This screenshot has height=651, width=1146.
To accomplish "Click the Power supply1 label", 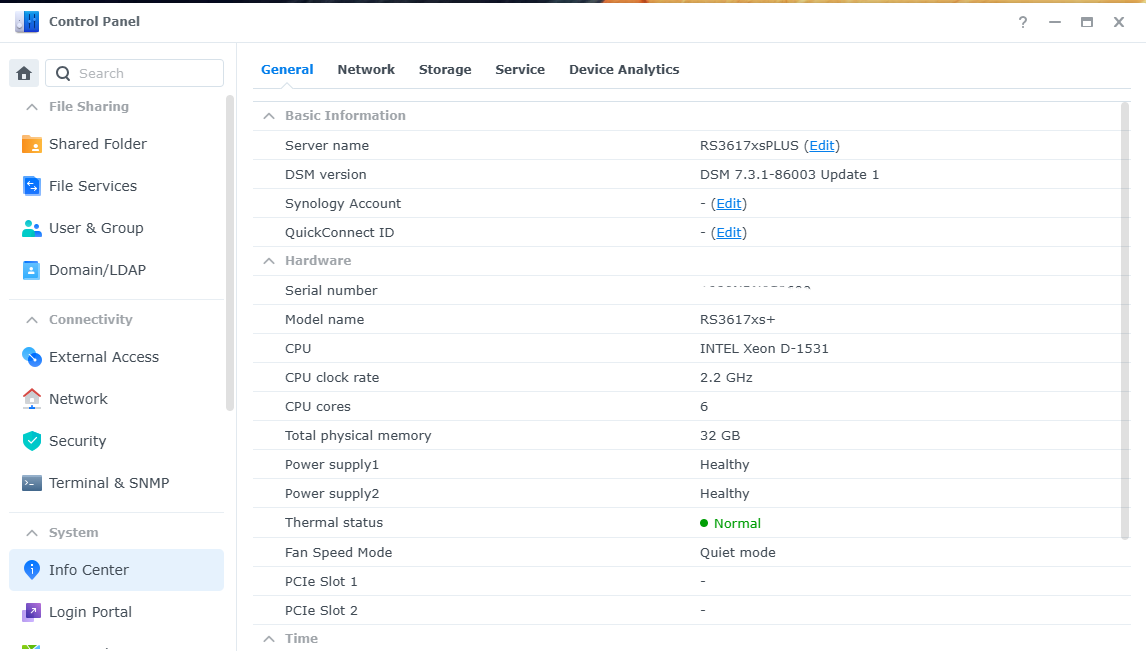I will pos(332,465).
